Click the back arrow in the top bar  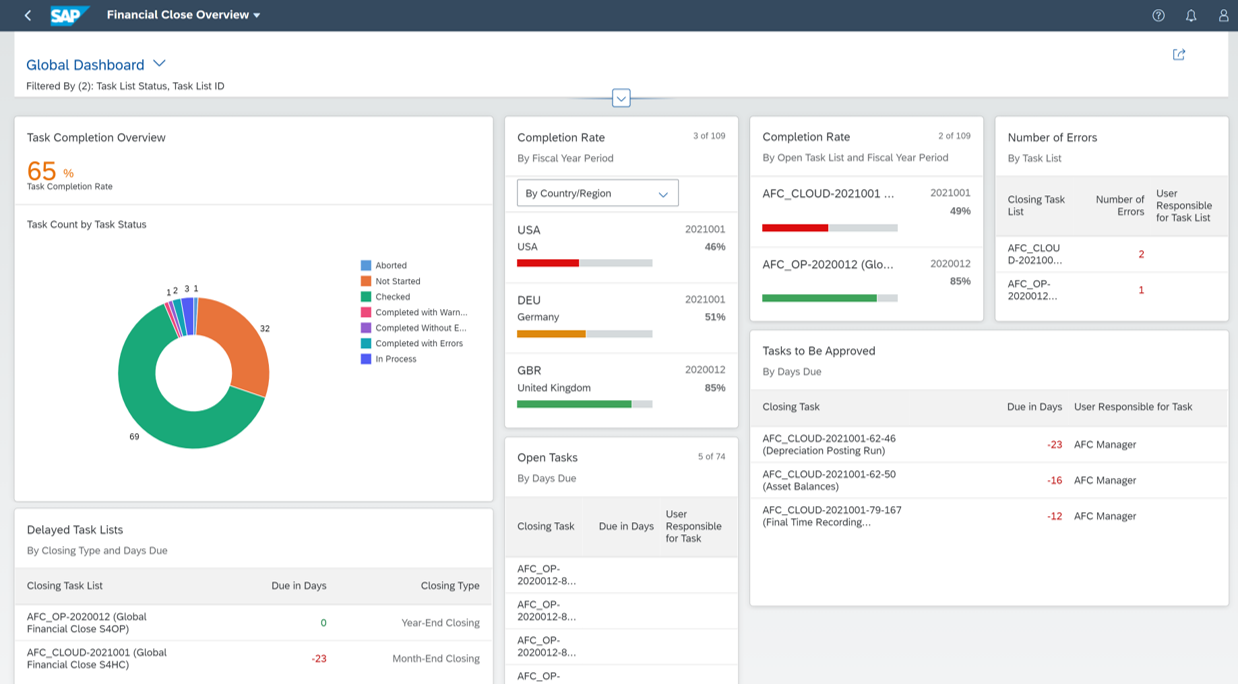pos(26,15)
